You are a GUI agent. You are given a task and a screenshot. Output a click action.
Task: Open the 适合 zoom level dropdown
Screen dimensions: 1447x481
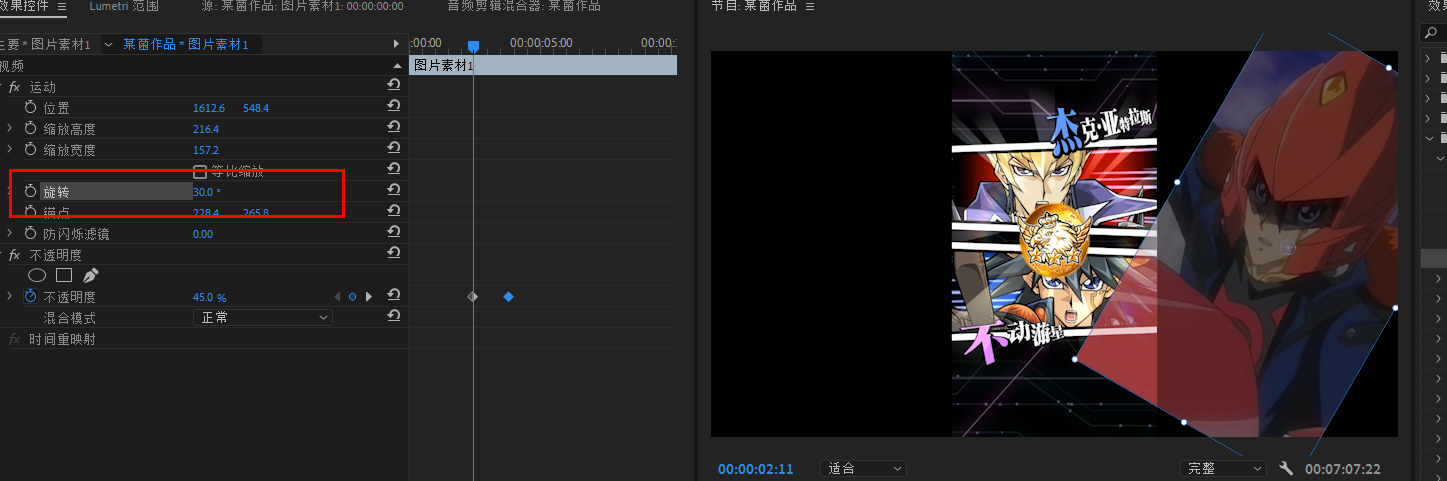(x=863, y=468)
